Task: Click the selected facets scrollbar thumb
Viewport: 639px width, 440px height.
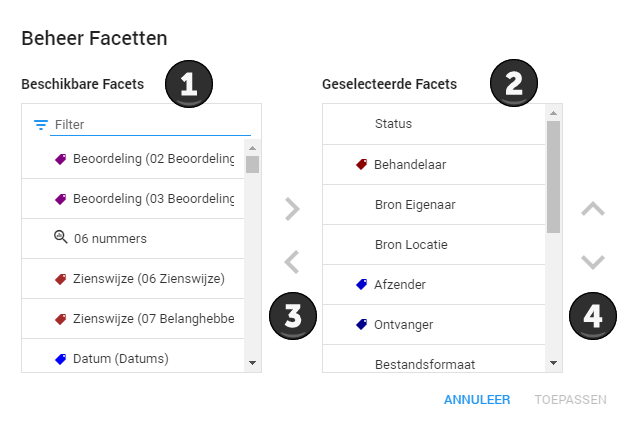Action: coord(553,177)
